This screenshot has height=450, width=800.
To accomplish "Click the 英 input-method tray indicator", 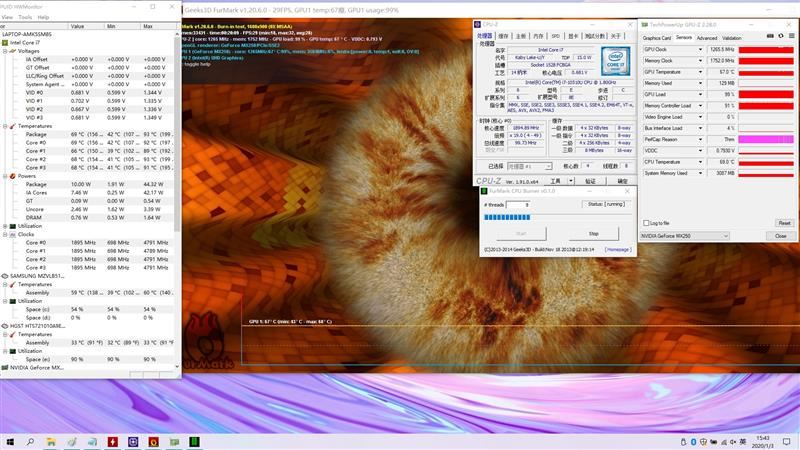I will pyautogui.click(x=743, y=442).
